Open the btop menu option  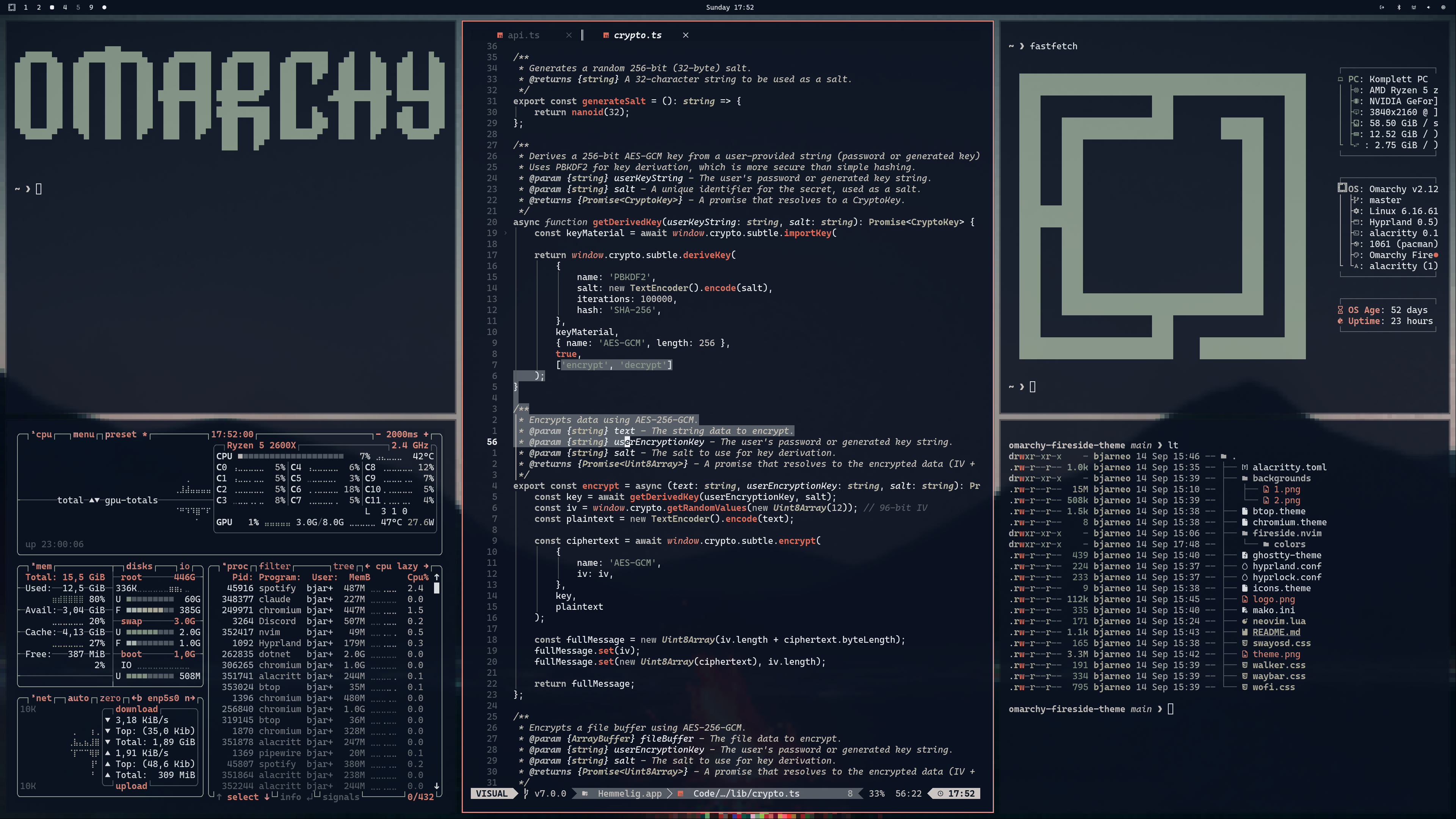click(x=83, y=434)
